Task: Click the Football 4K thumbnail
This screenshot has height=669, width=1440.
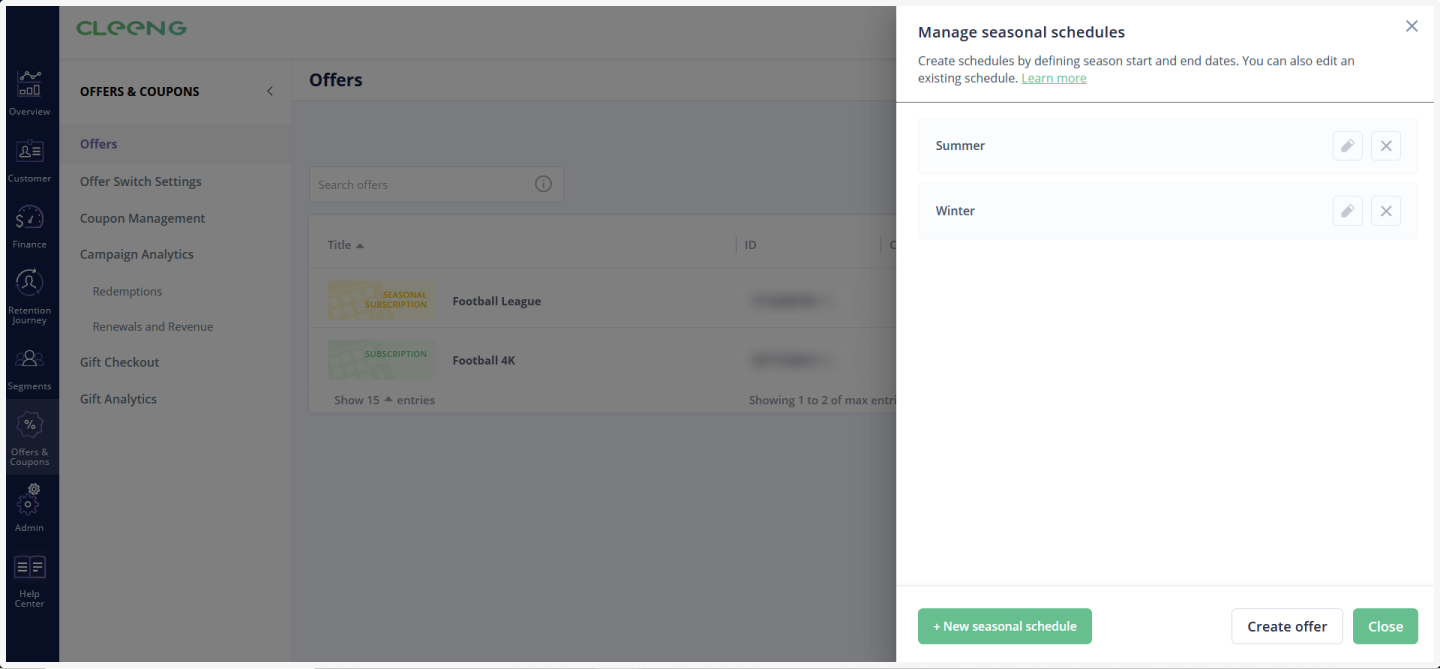Action: pyautogui.click(x=382, y=360)
